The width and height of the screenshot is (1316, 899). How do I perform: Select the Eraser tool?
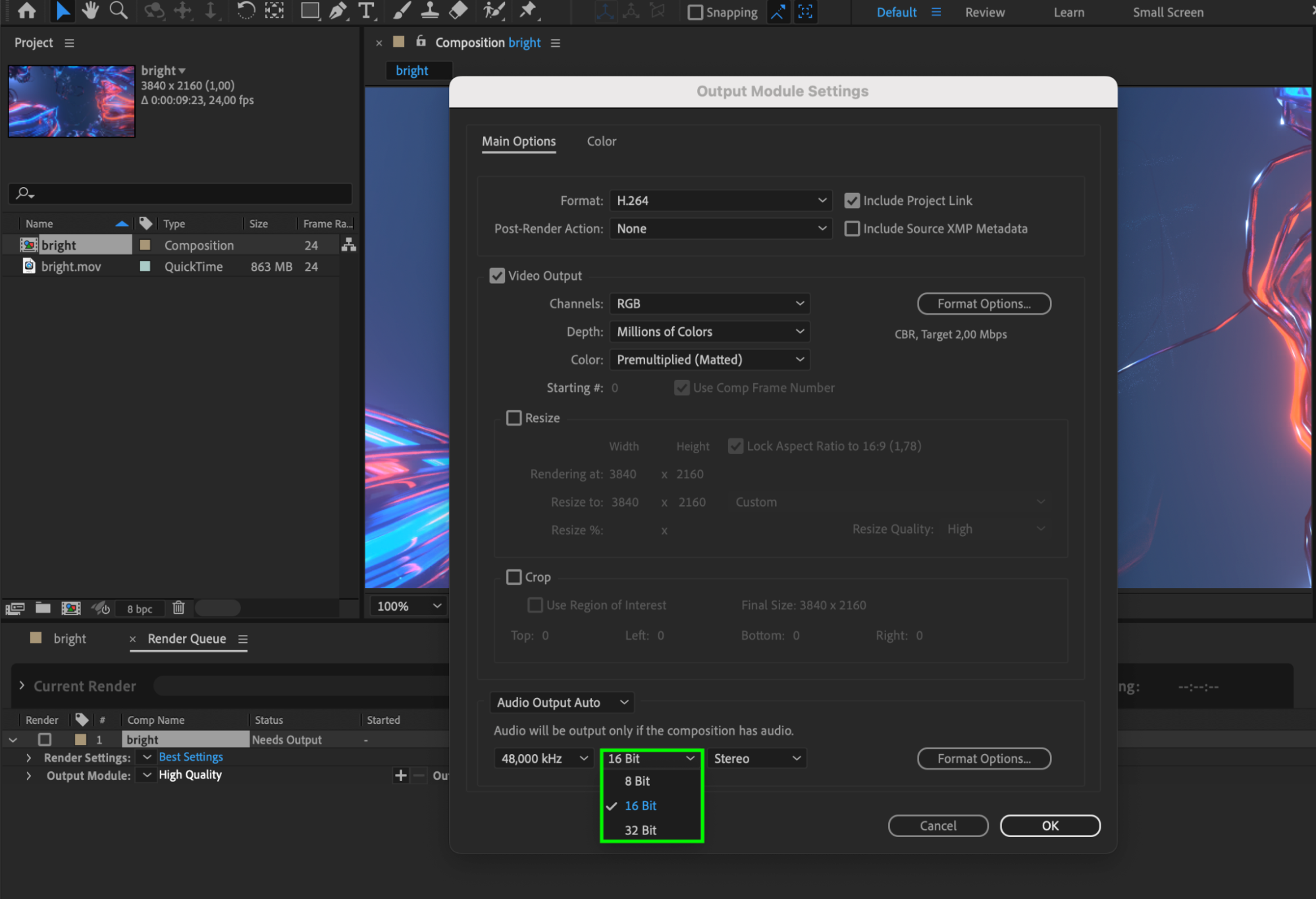pyautogui.click(x=458, y=11)
